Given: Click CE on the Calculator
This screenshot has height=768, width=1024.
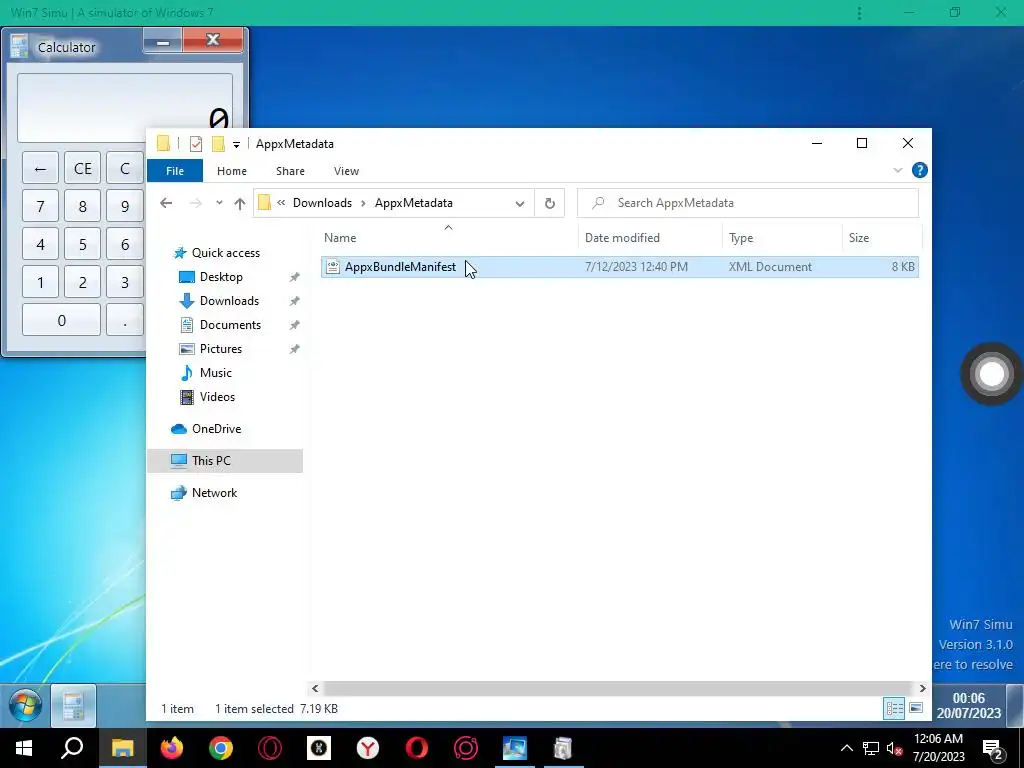Looking at the screenshot, I should point(83,169).
